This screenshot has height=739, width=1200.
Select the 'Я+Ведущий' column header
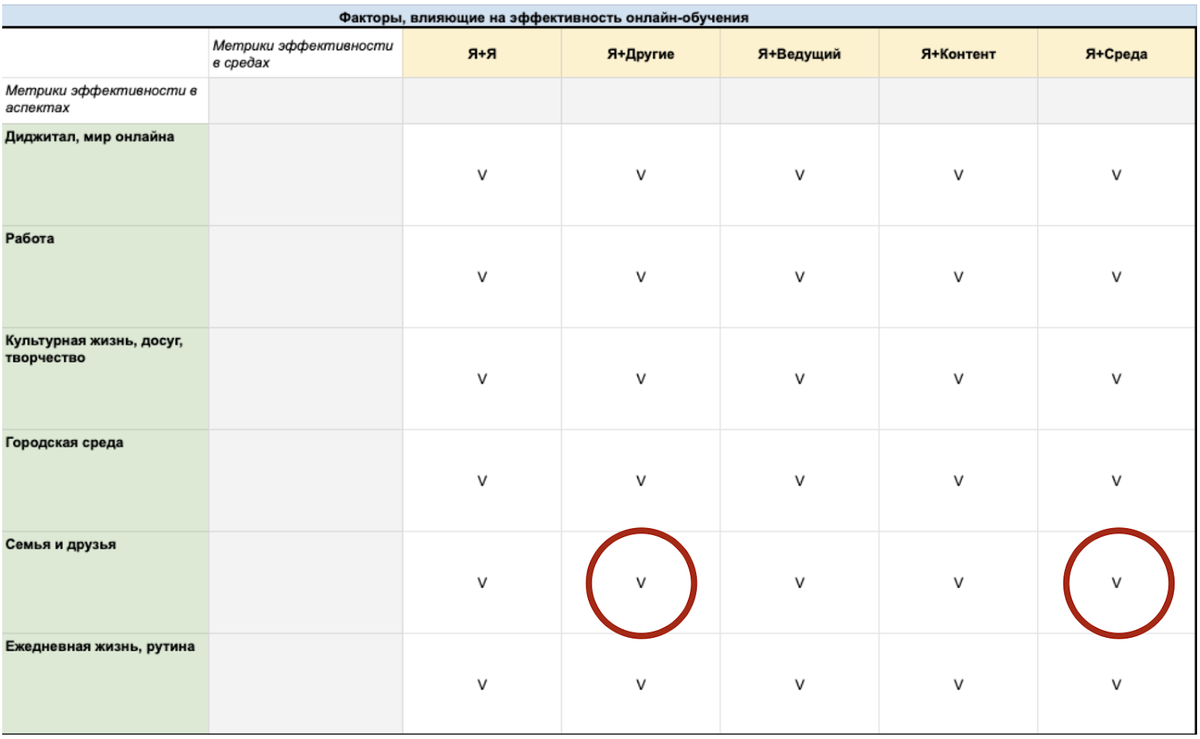799,54
